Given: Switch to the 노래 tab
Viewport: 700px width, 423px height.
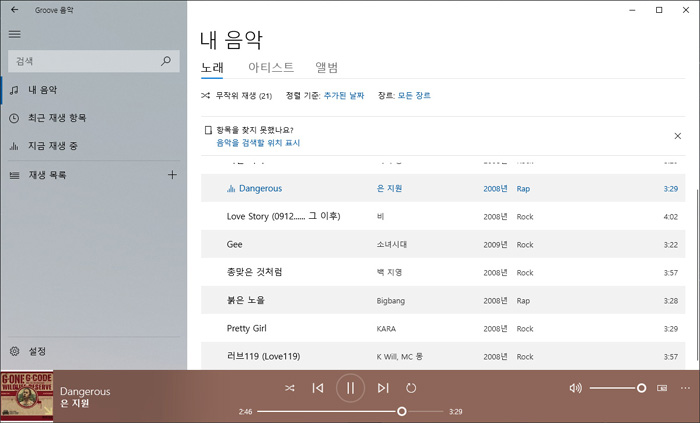Looking at the screenshot, I should tap(212, 68).
